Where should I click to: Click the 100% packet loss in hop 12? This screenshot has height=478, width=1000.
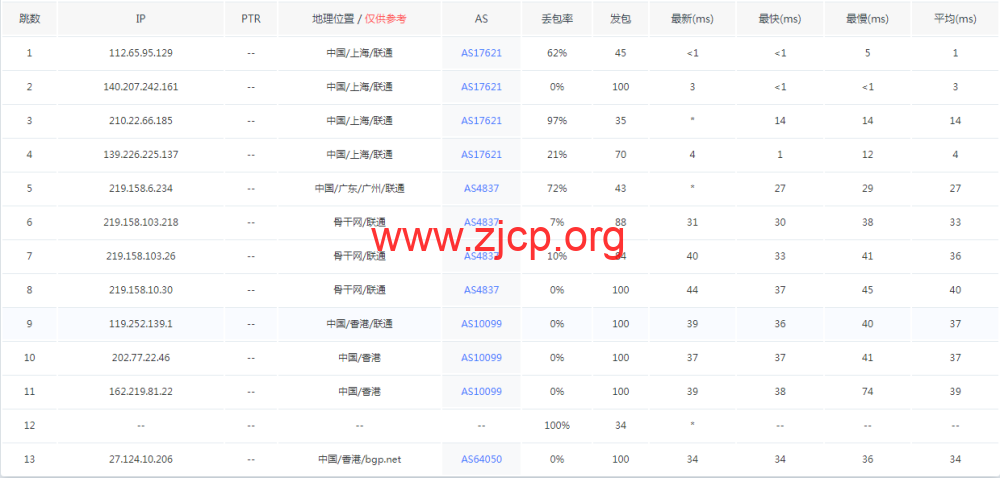tap(557, 425)
